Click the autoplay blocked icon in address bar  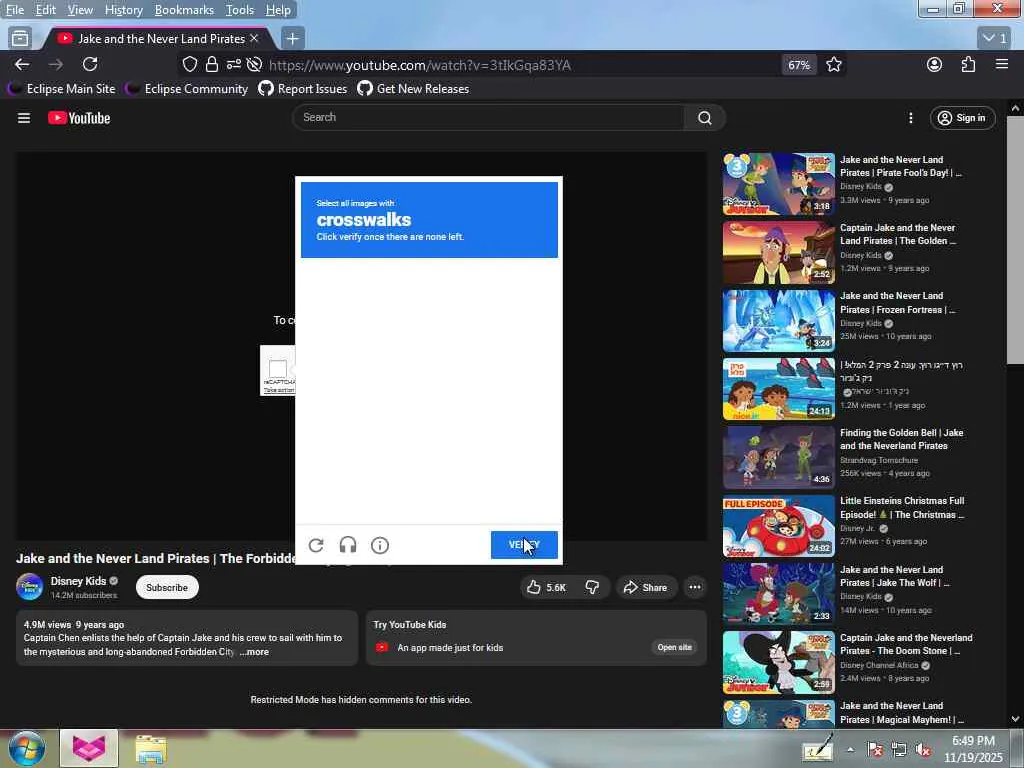tap(255, 64)
